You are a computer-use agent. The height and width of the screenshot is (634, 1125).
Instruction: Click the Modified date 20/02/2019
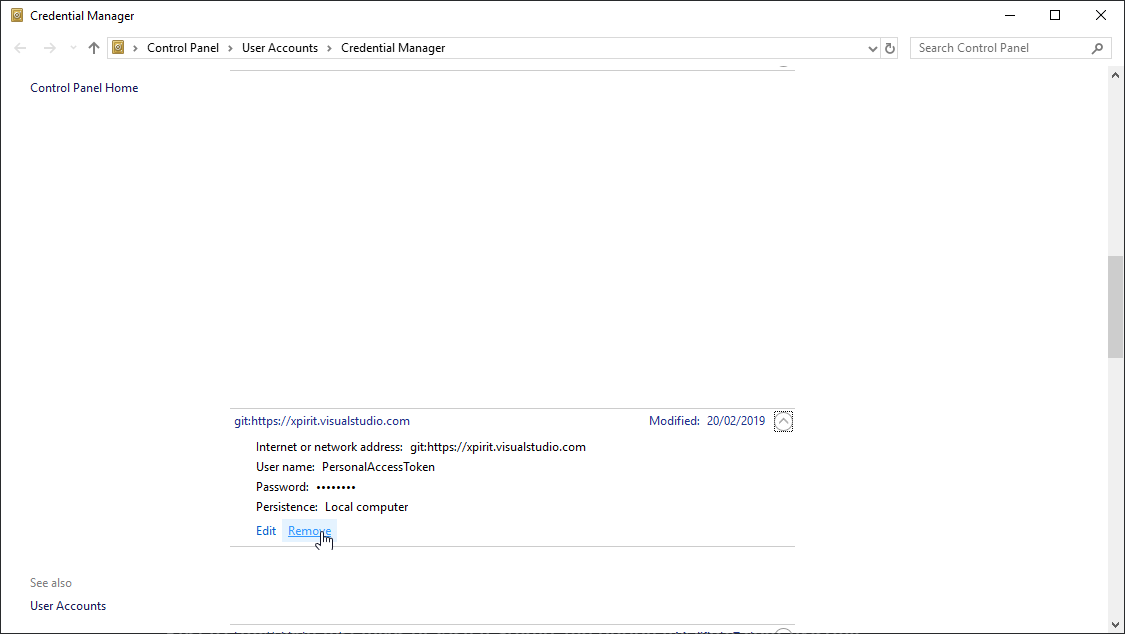(736, 421)
